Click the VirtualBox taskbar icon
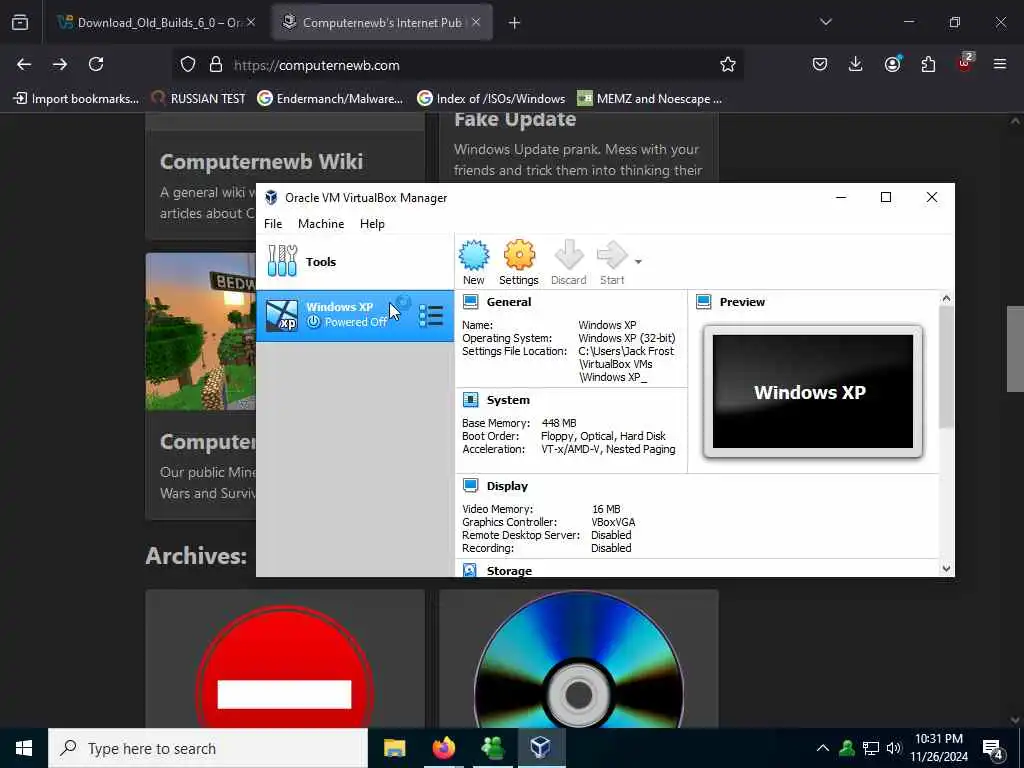Image resolution: width=1024 pixels, height=768 pixels. 541,748
